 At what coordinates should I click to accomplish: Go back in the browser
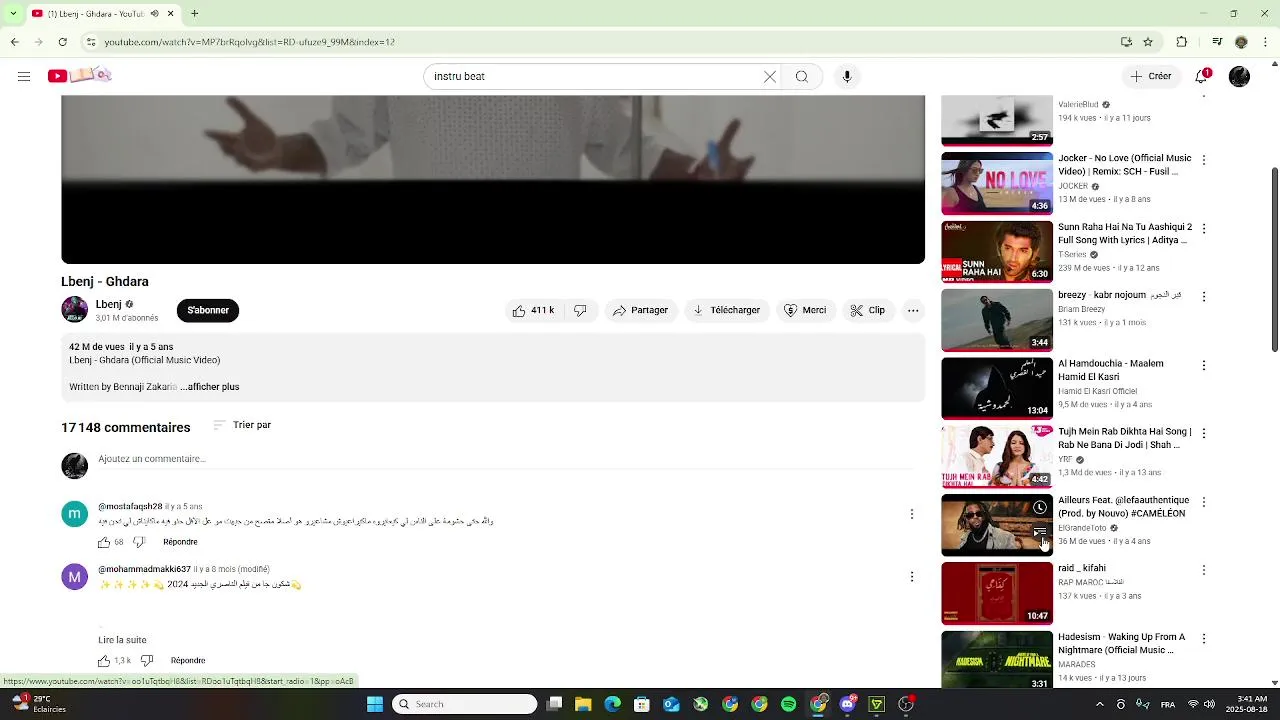[x=14, y=42]
